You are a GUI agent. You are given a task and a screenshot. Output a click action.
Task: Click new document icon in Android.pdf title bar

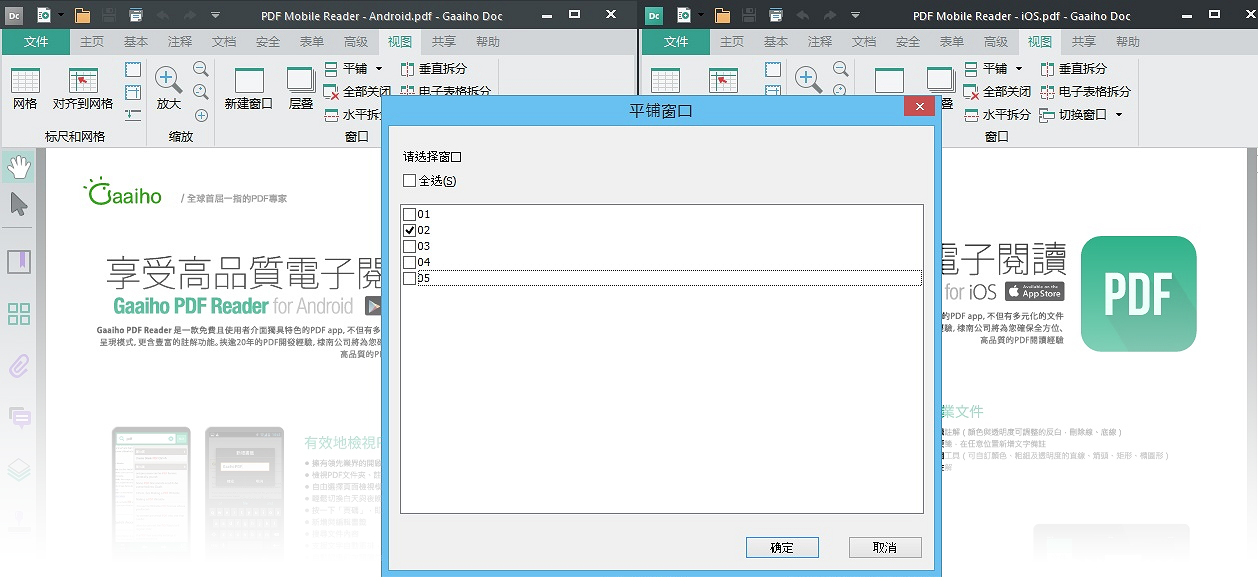44,15
